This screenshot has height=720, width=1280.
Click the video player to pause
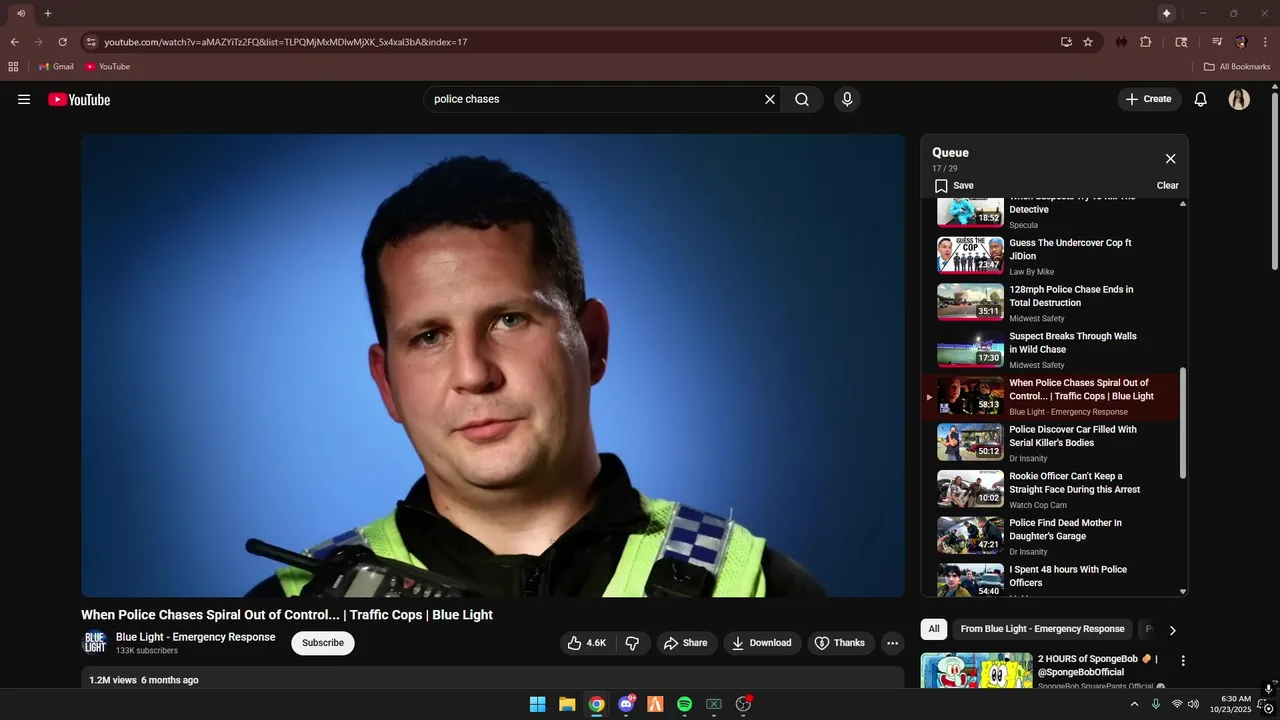click(x=493, y=365)
